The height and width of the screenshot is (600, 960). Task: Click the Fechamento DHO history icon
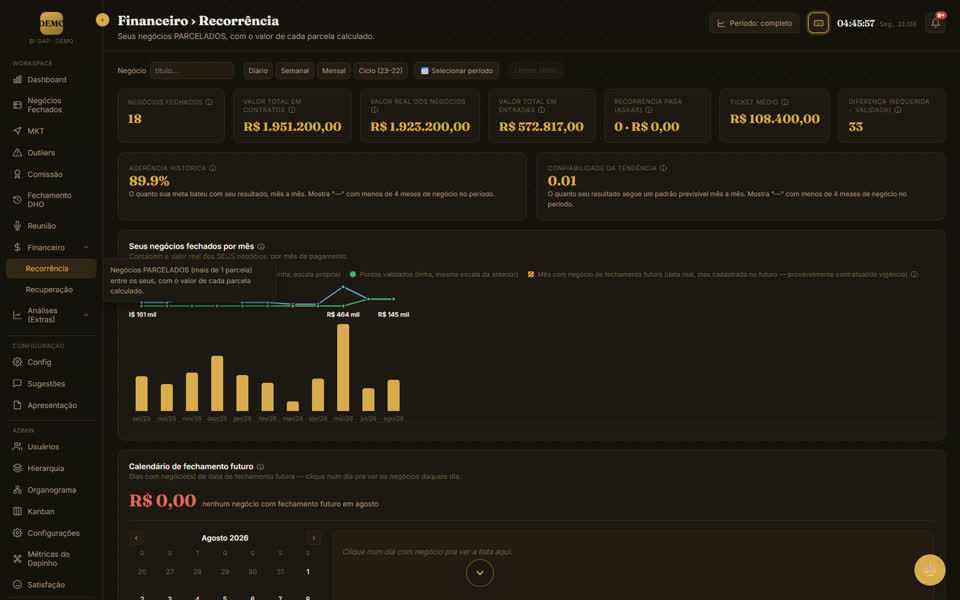[17, 200]
